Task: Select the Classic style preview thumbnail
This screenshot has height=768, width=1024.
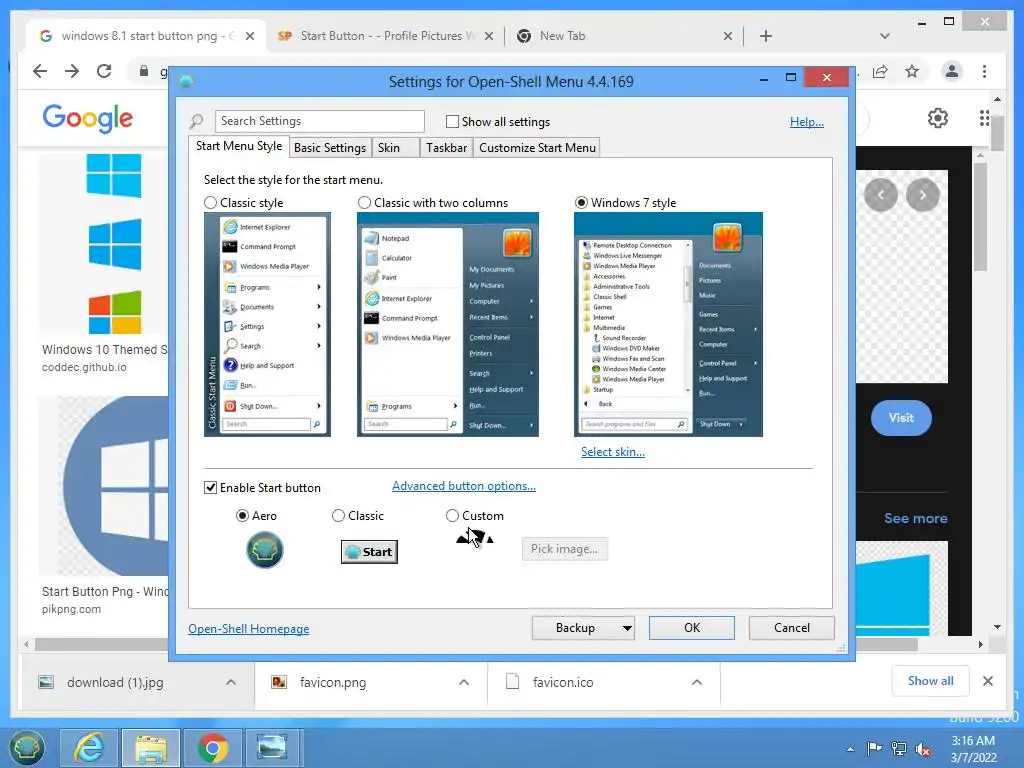Action: [267, 325]
